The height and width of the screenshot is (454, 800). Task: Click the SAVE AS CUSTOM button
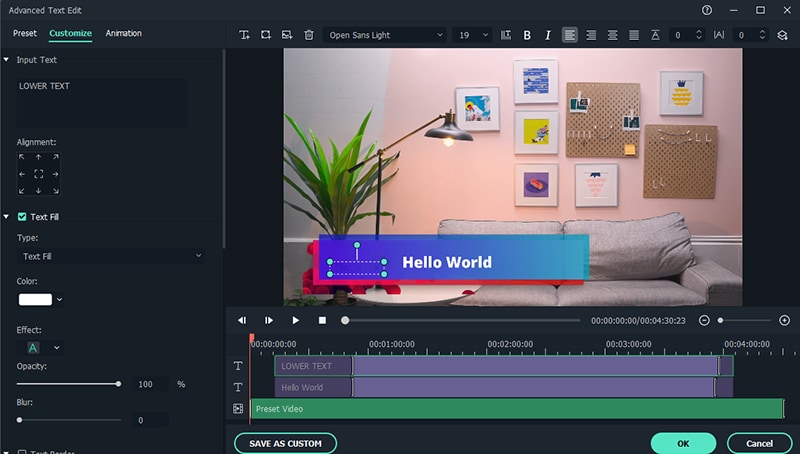coord(285,443)
